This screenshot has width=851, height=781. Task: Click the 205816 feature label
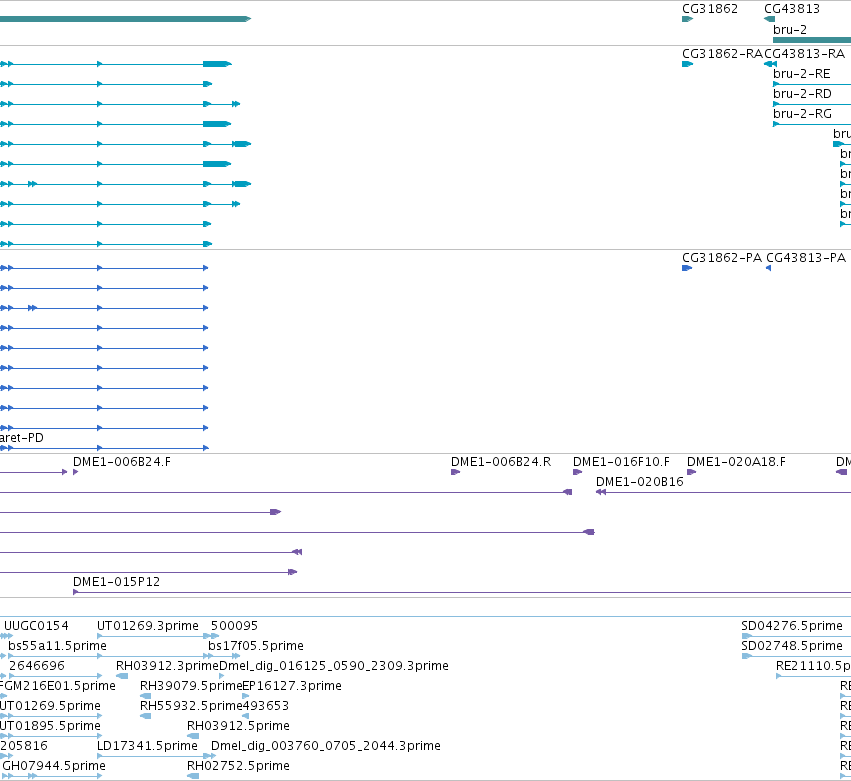tap(24, 746)
